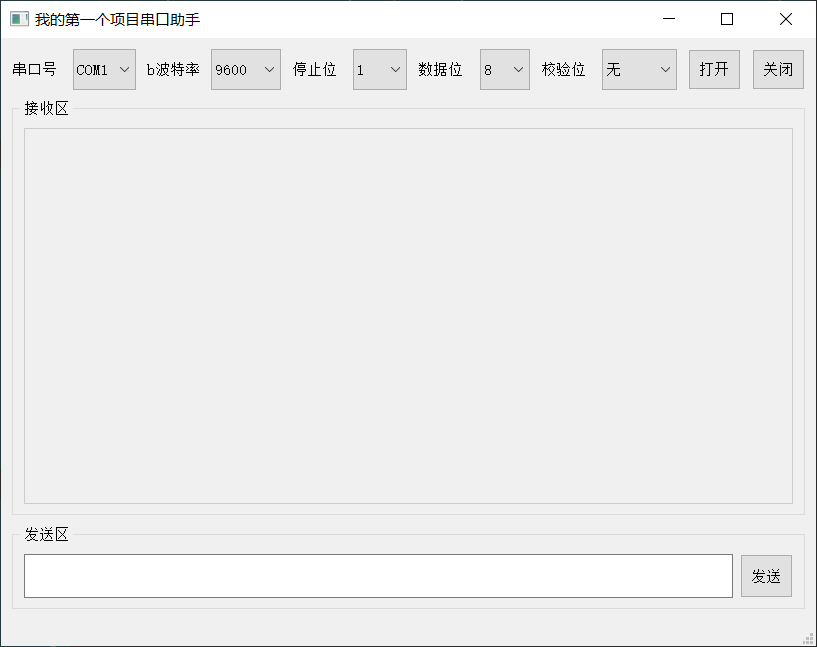Open the 校验位 dropdown showing 无
This screenshot has width=817, height=647.
639,69
